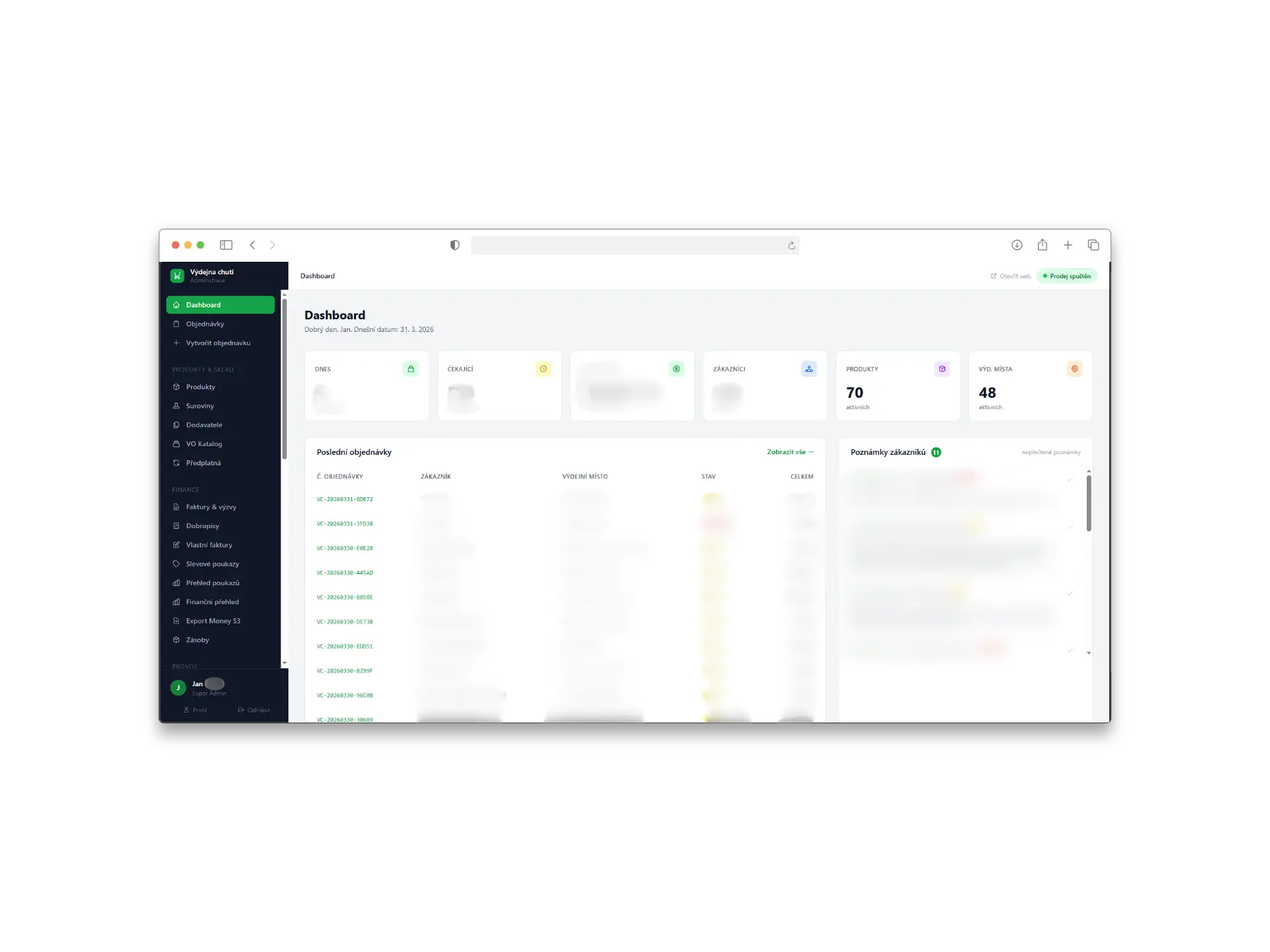
Task: Open Produkty via its box icon
Action: (176, 387)
